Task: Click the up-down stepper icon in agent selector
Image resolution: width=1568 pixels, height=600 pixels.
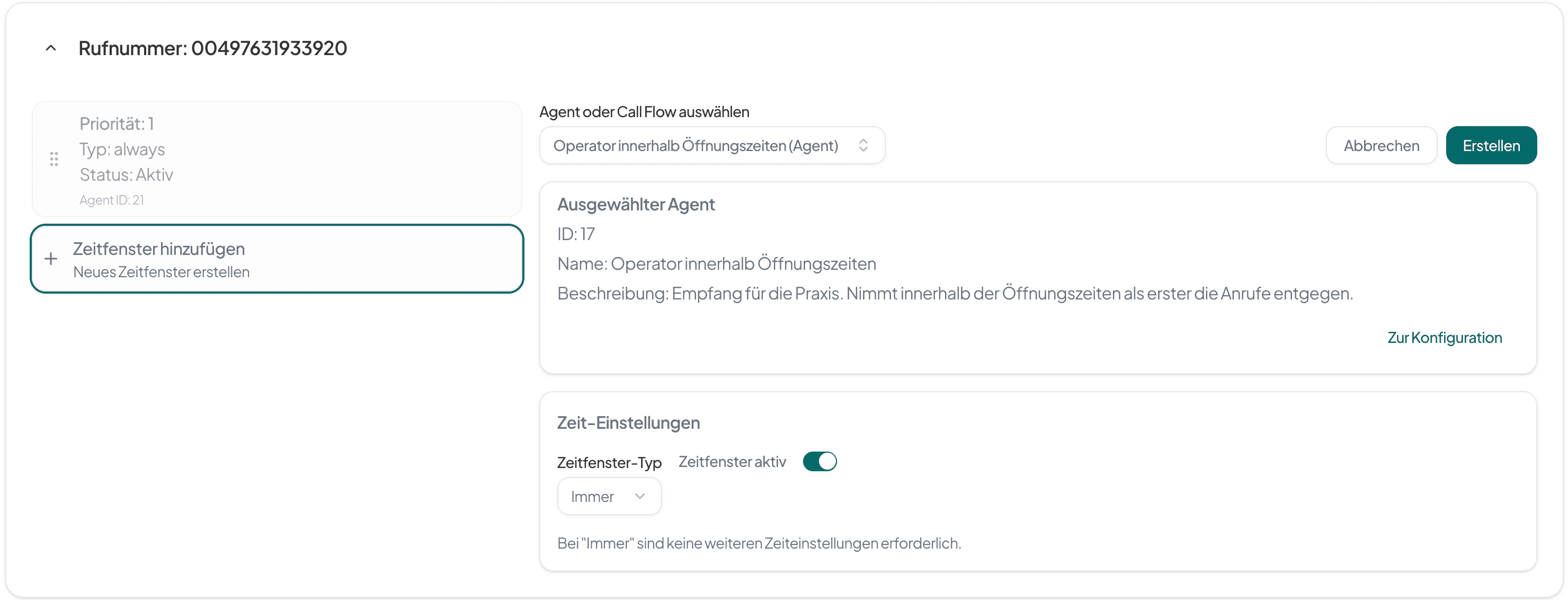Action: tap(864, 145)
